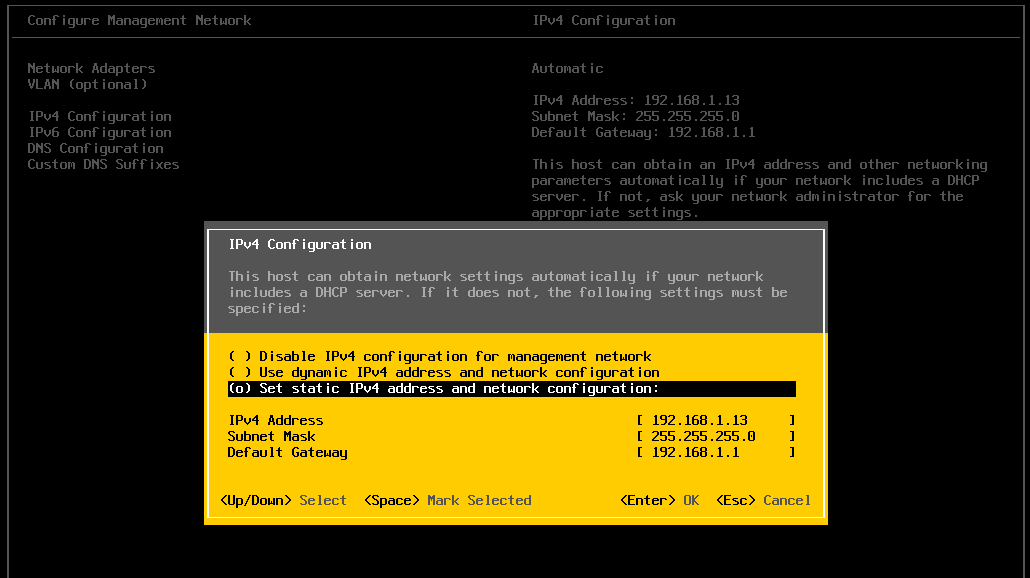
Task: Click the <Space> Mark Selected hint
Action: click(x=447, y=500)
